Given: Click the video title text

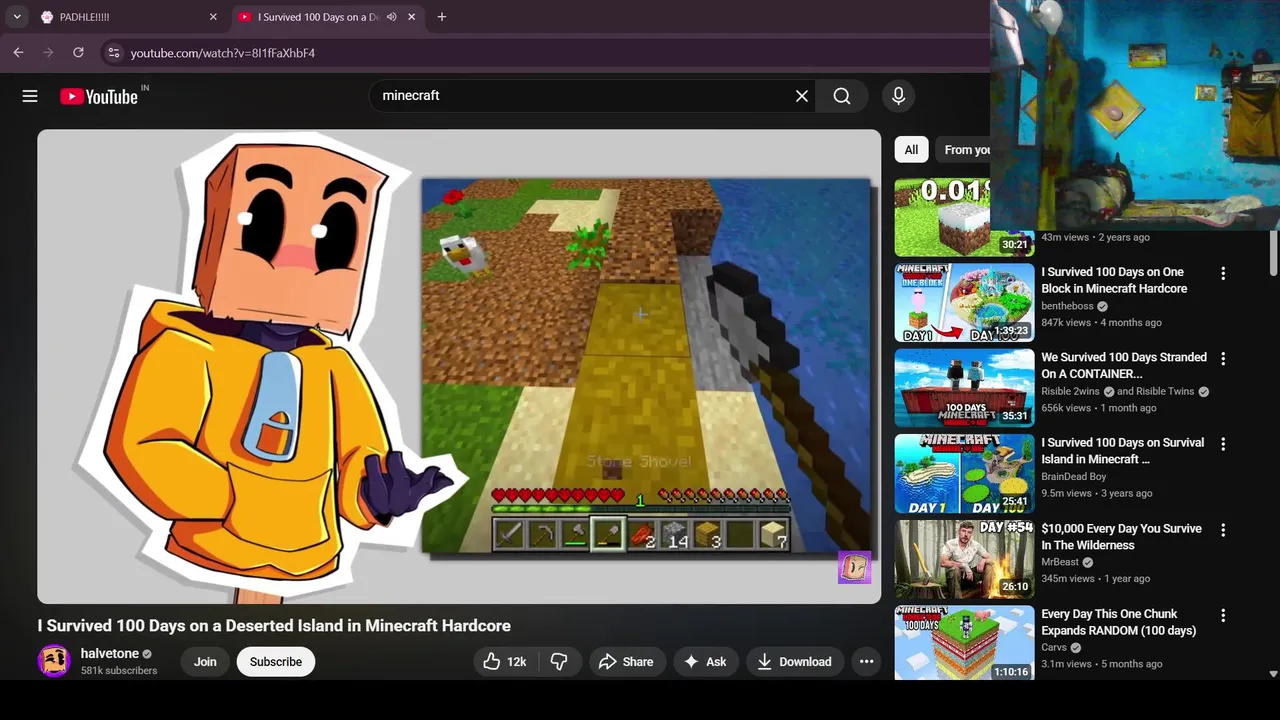Looking at the screenshot, I should click(274, 626).
